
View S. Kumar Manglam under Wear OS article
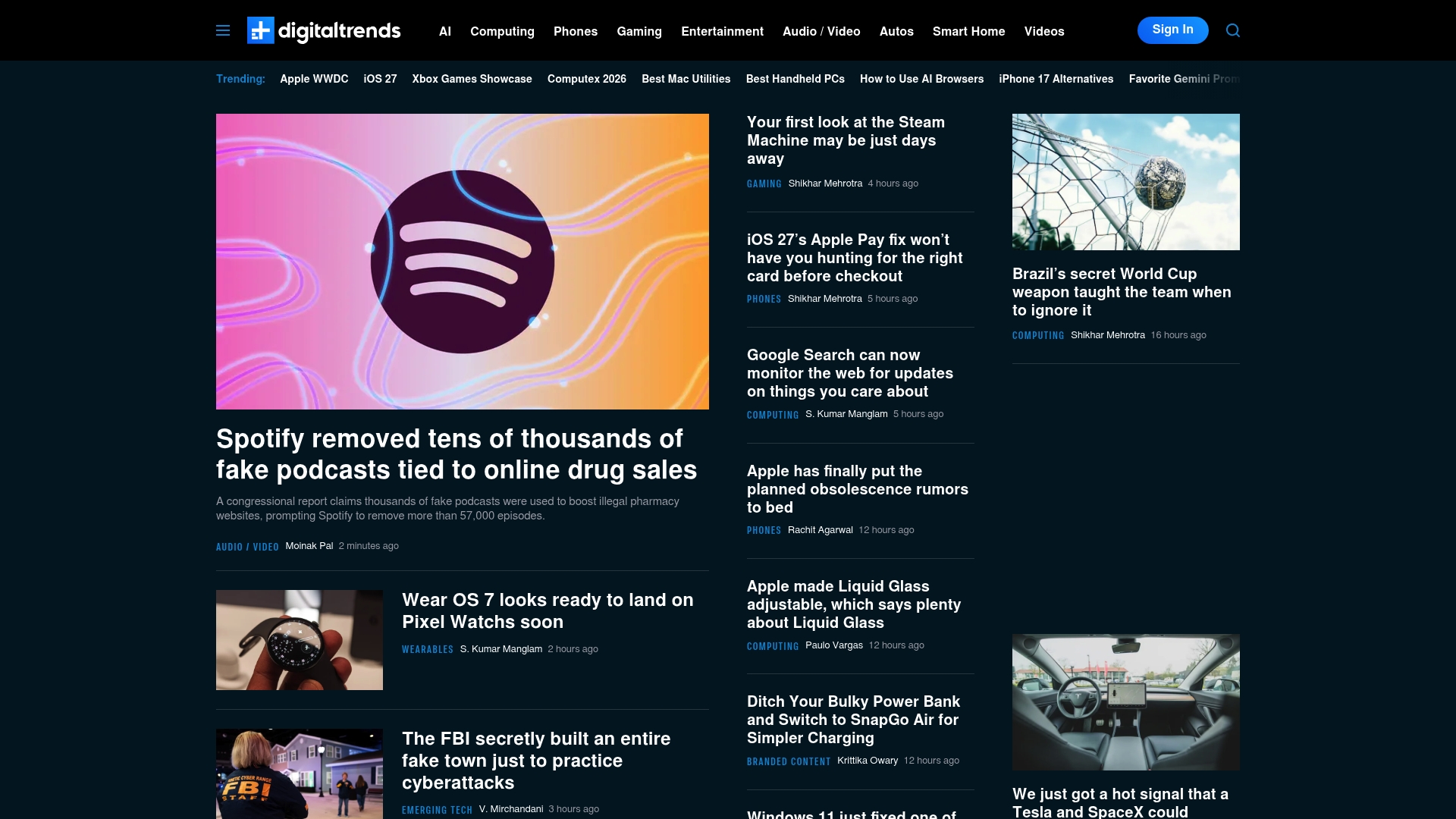(x=500, y=649)
